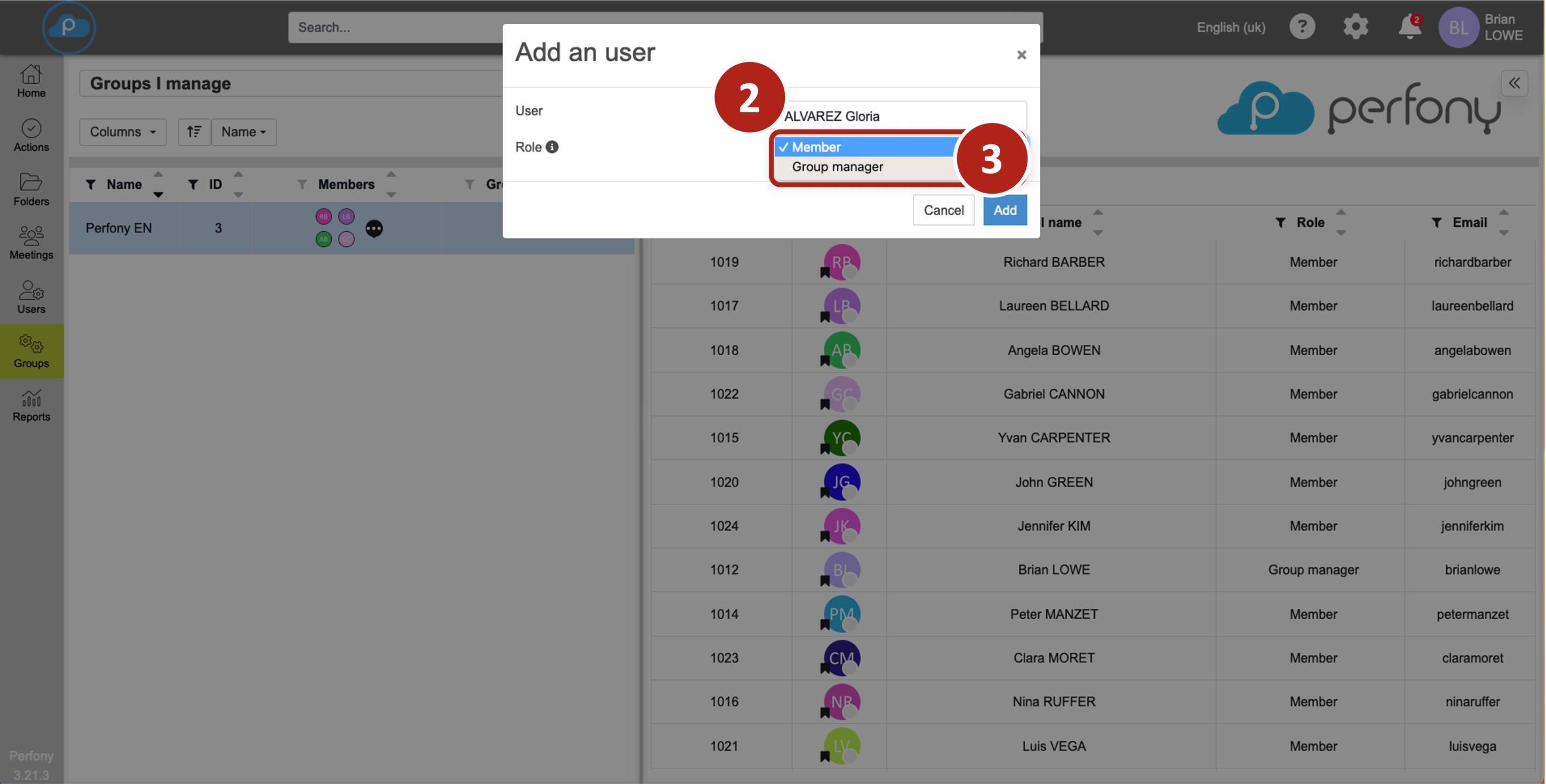The image size is (1546, 784).
Task: Open the help question mark icon
Action: point(1302,27)
